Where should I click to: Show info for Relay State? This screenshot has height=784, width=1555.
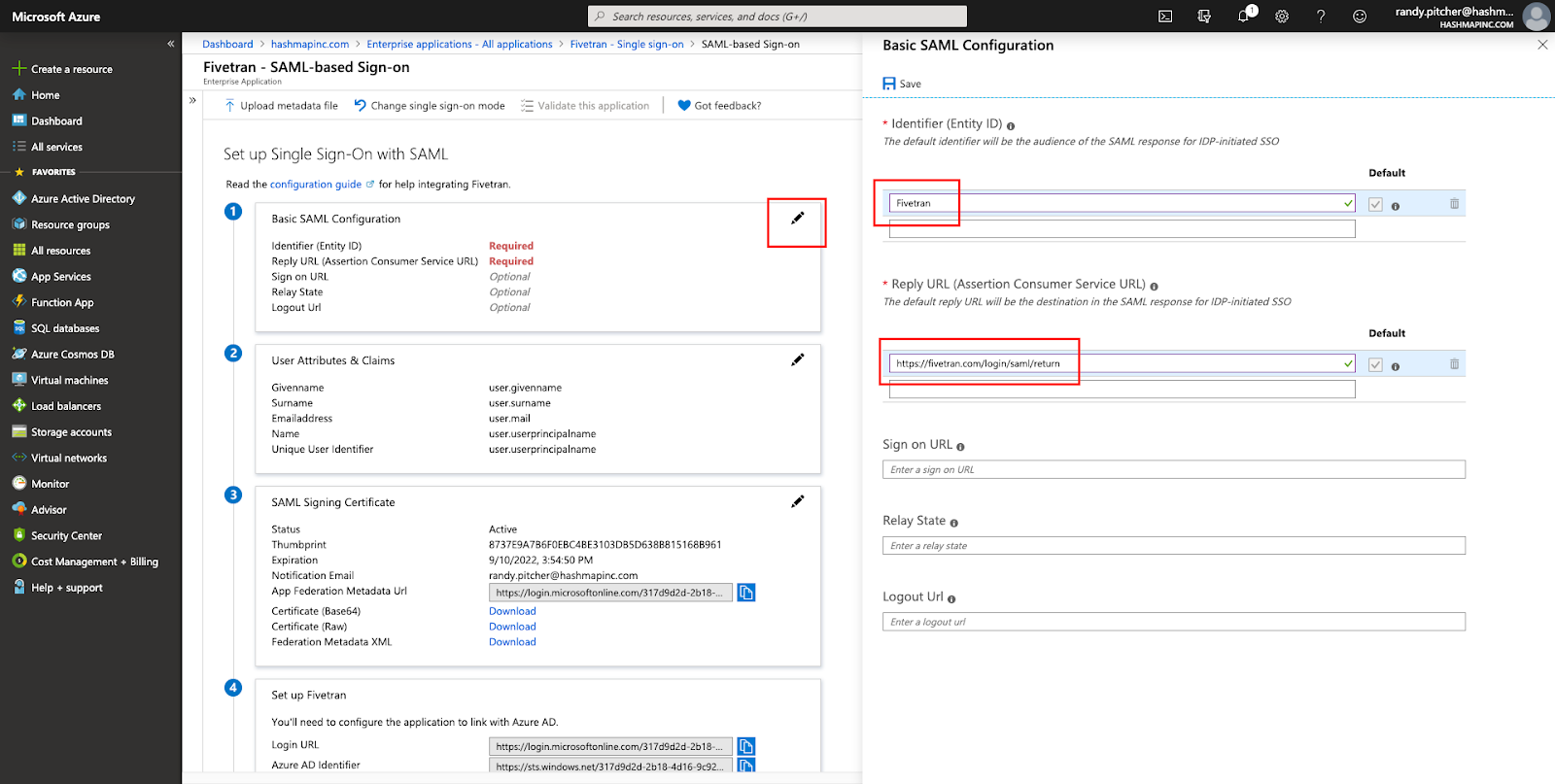tap(953, 523)
